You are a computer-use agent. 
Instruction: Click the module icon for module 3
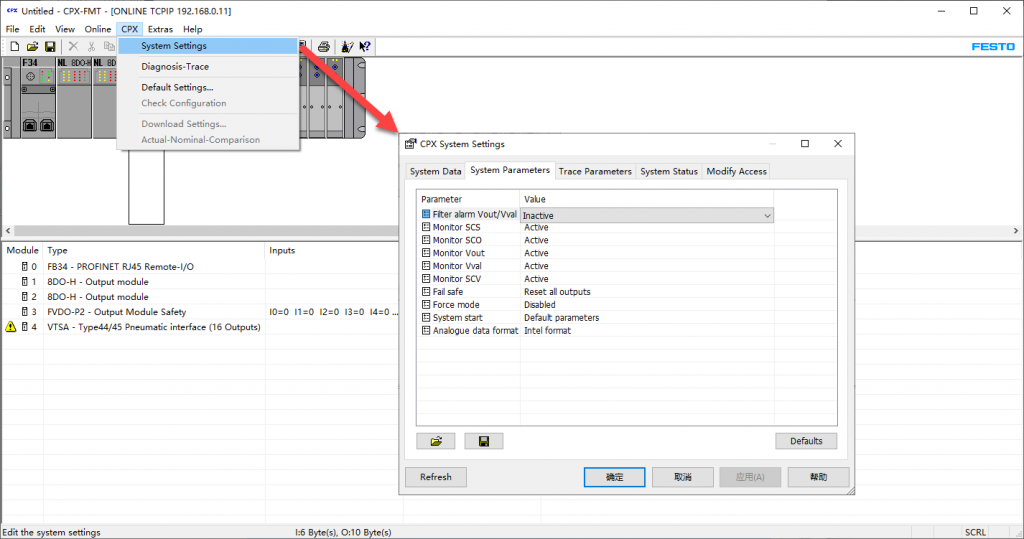[x=25, y=312]
